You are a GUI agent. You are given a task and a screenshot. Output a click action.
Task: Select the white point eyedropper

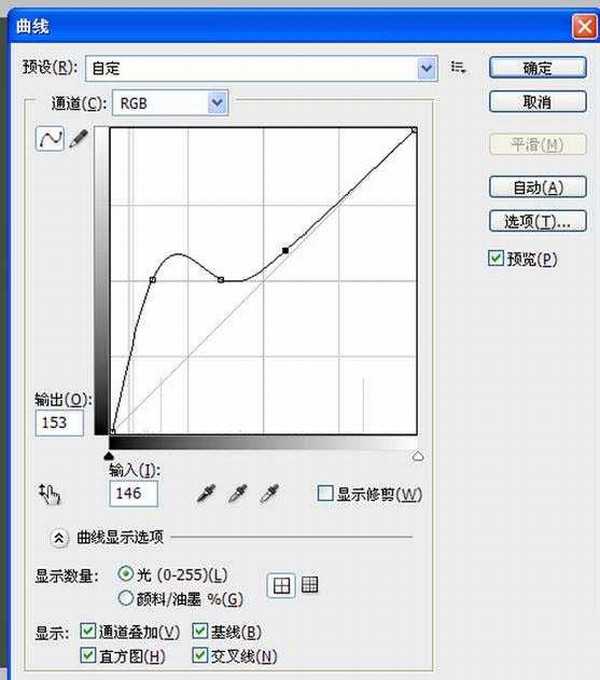[268, 492]
